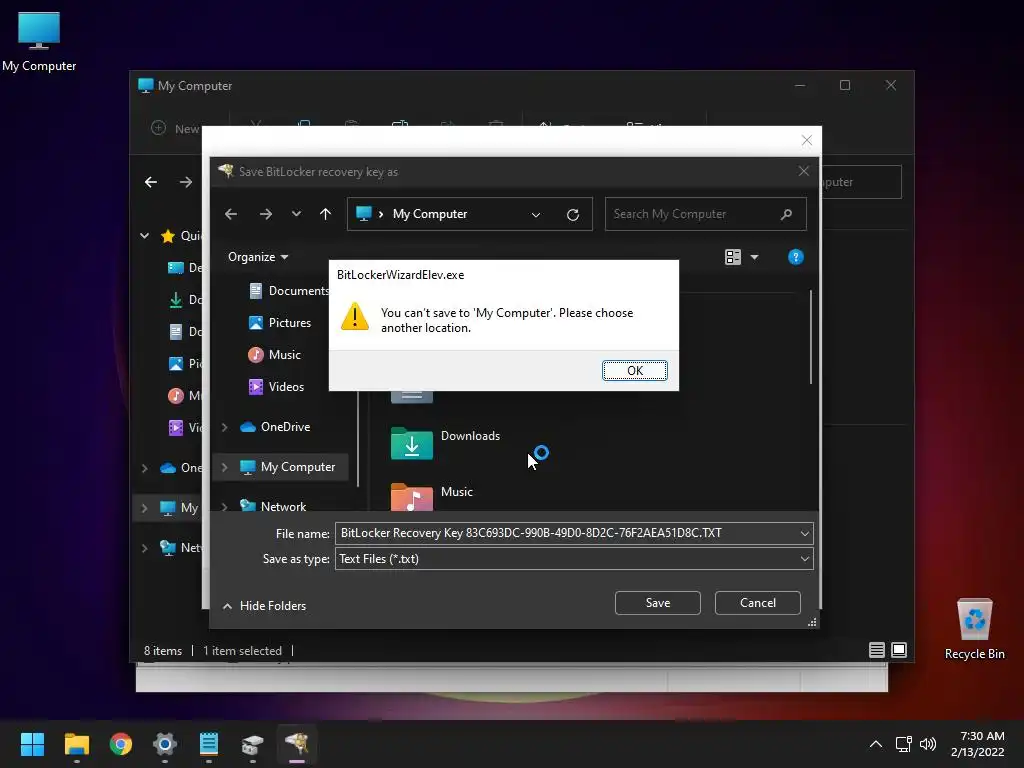
Task: Click New in the My Computer window toolbar
Action: [x=176, y=129]
